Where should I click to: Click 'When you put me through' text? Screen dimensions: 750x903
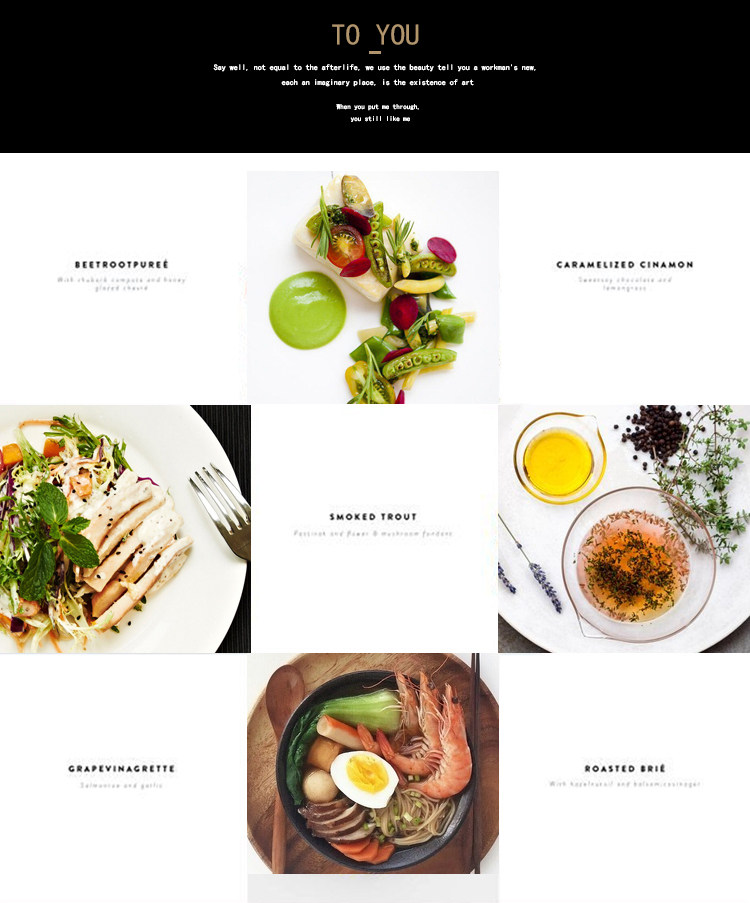(378, 107)
